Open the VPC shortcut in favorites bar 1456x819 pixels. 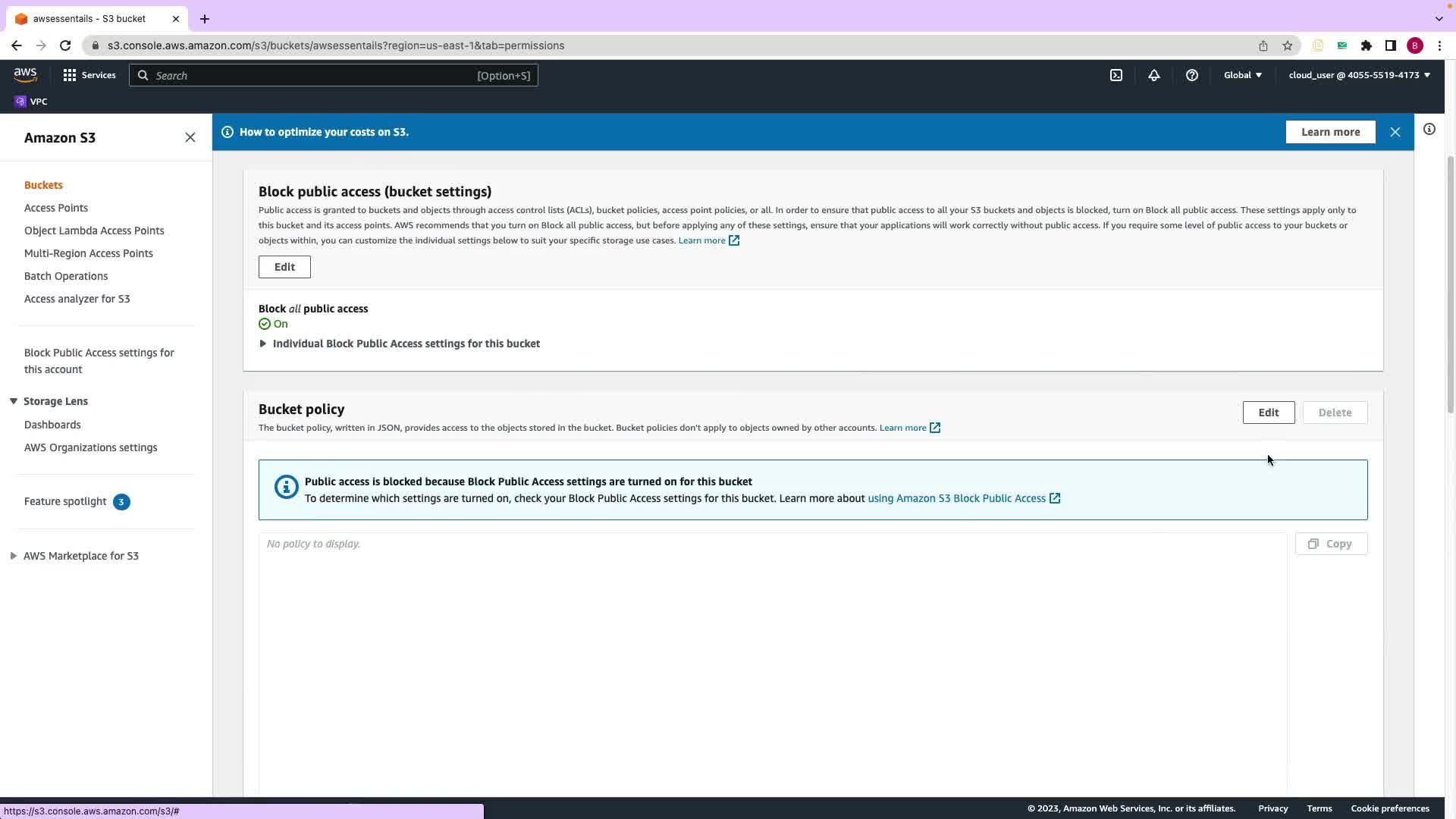(31, 102)
